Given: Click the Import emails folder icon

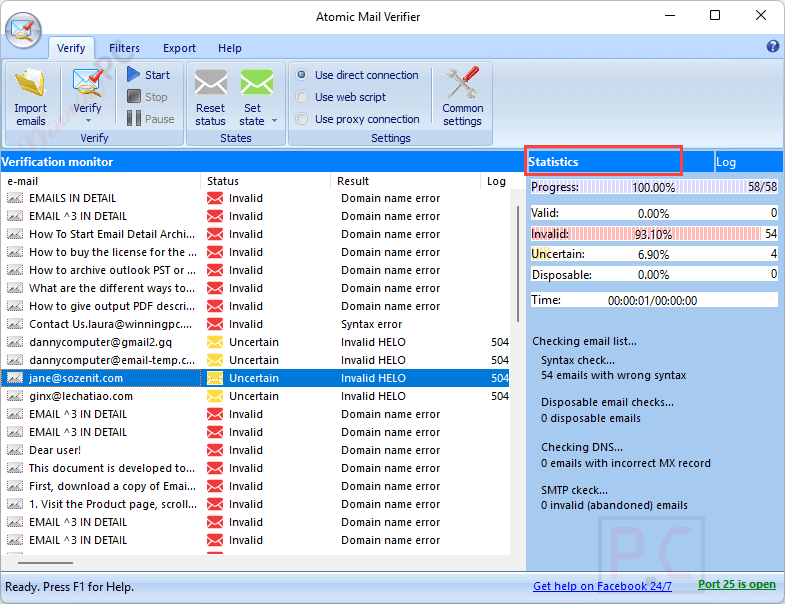Looking at the screenshot, I should pos(31,83).
